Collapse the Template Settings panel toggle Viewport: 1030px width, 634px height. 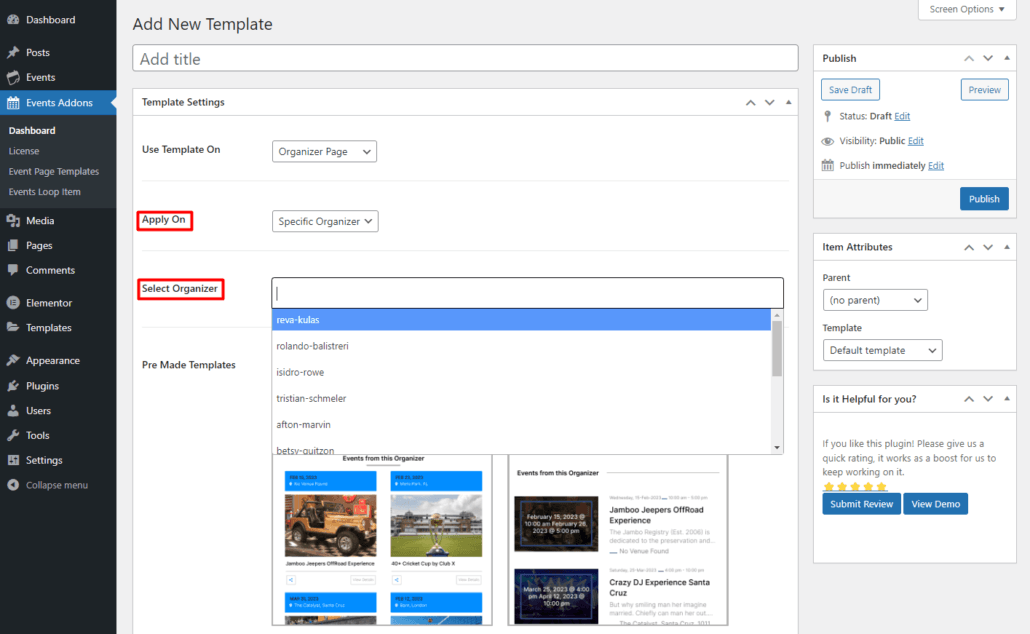click(788, 102)
